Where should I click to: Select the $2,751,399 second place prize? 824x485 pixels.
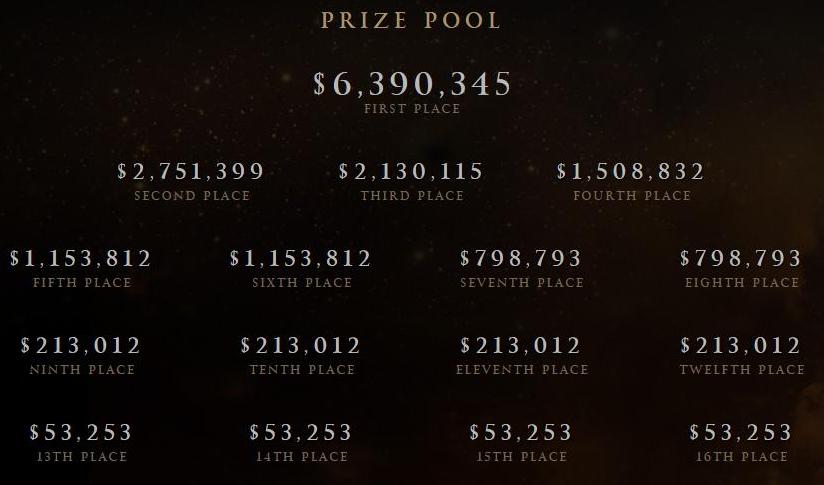coord(191,171)
